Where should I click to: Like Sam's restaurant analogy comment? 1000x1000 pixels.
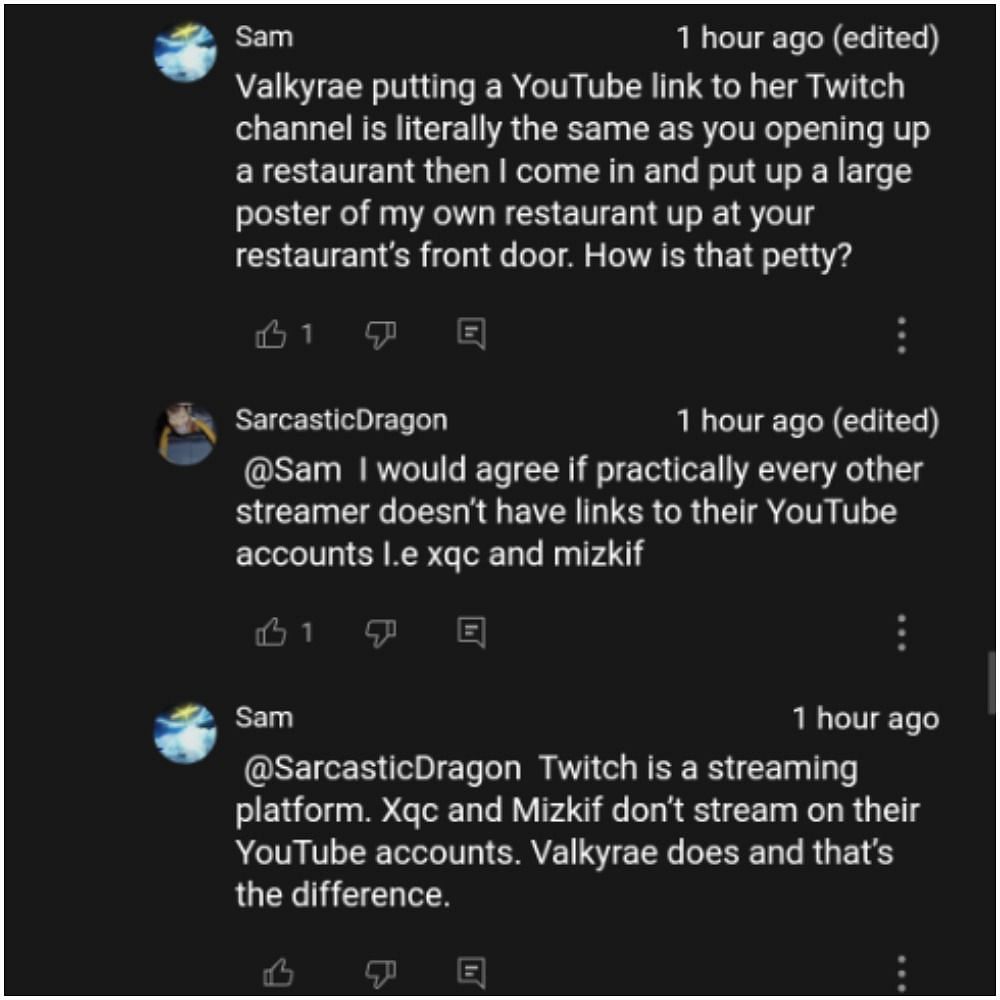coord(271,335)
